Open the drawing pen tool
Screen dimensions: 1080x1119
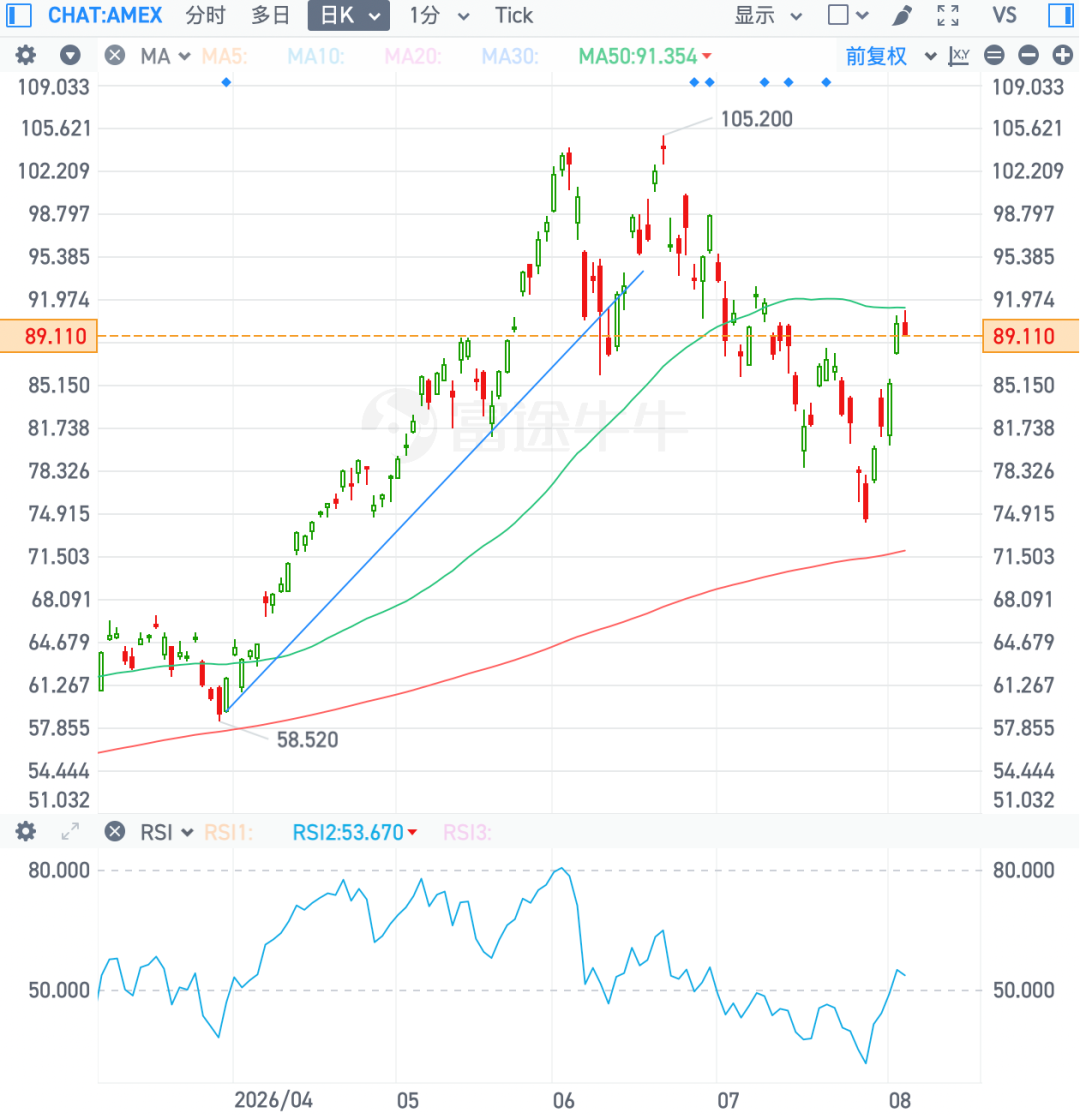902,15
